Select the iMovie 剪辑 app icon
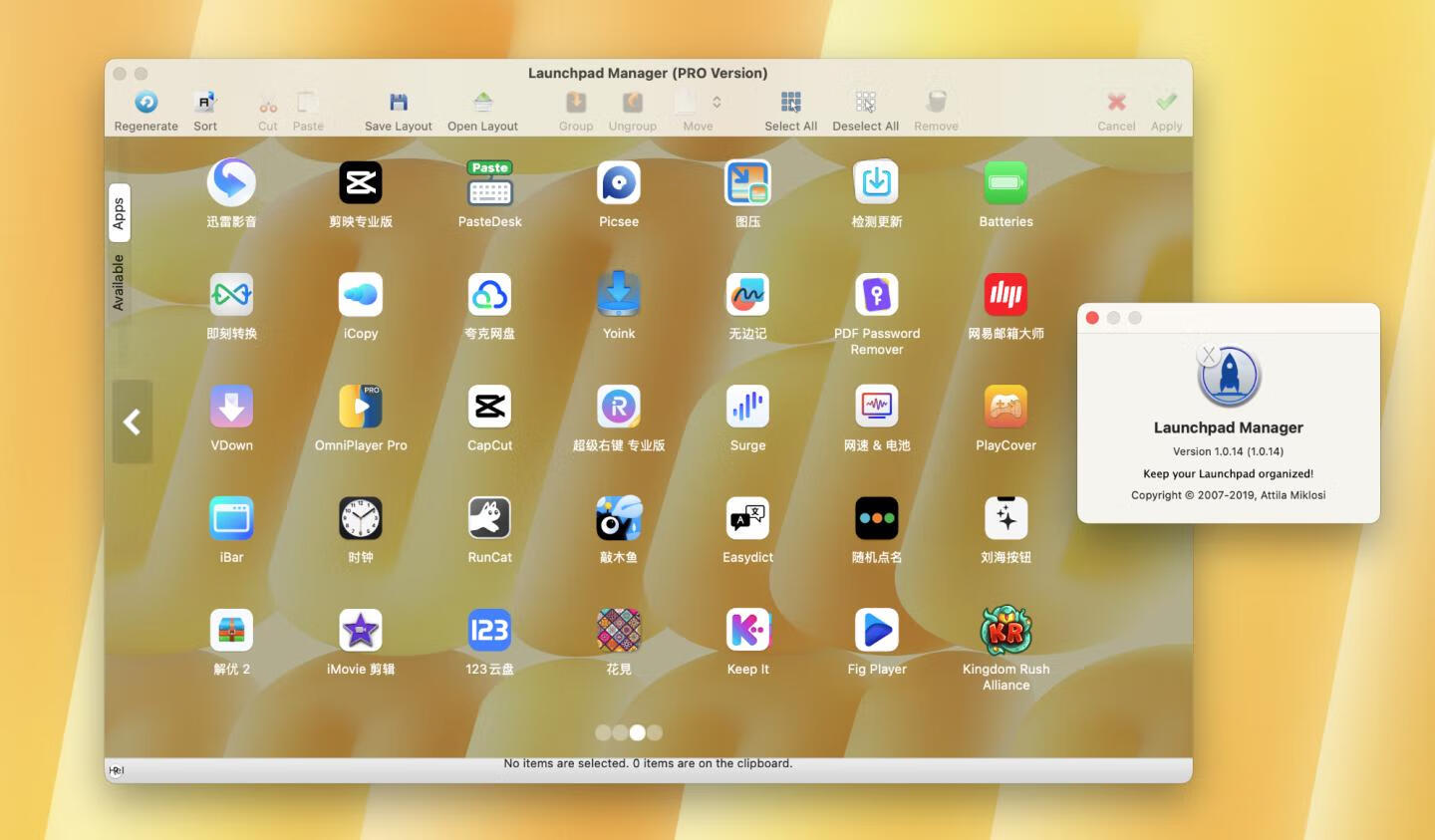The image size is (1435, 840). (x=361, y=631)
